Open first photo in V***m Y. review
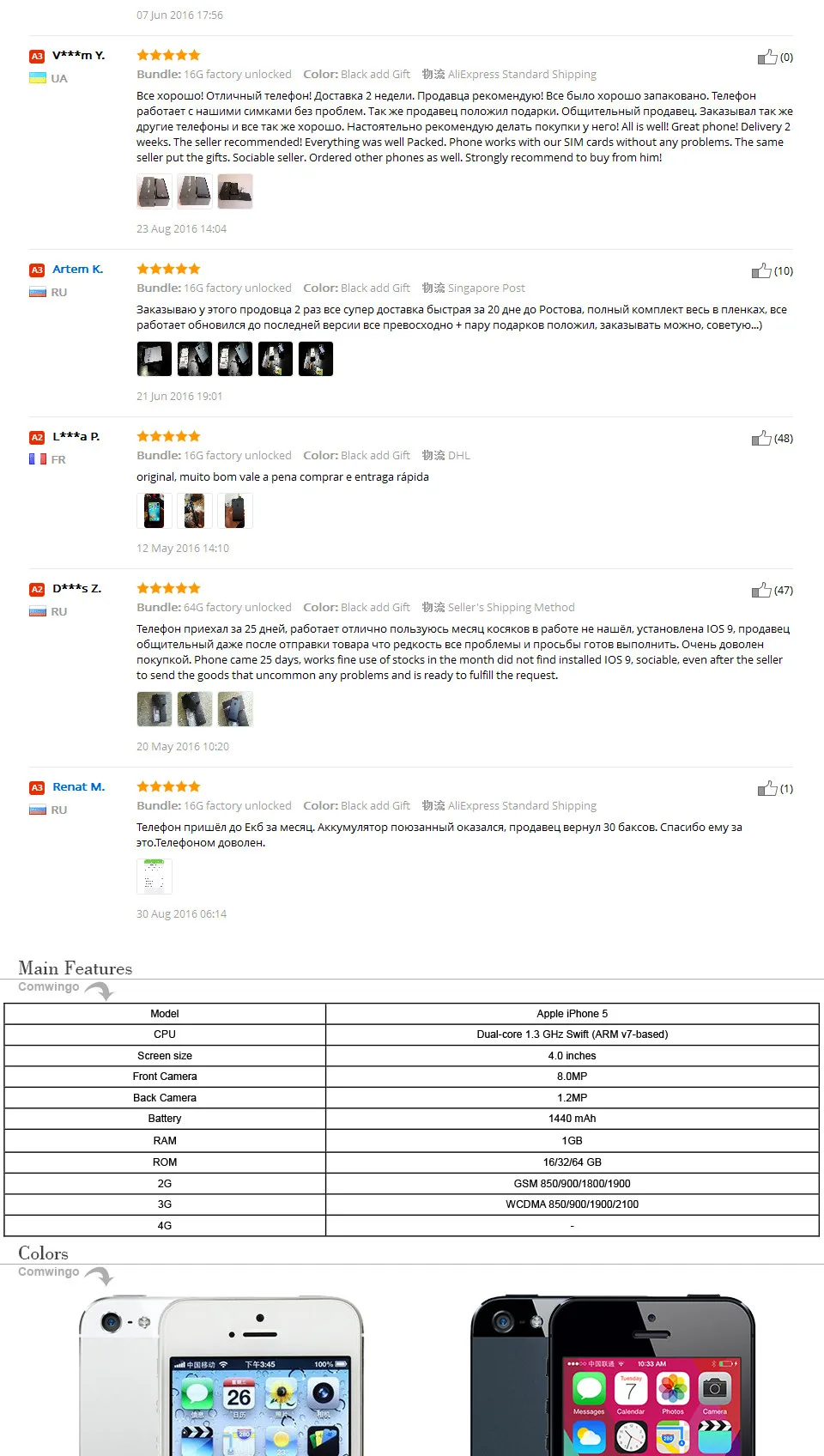Screen dimensions: 824x1456 (x=154, y=191)
